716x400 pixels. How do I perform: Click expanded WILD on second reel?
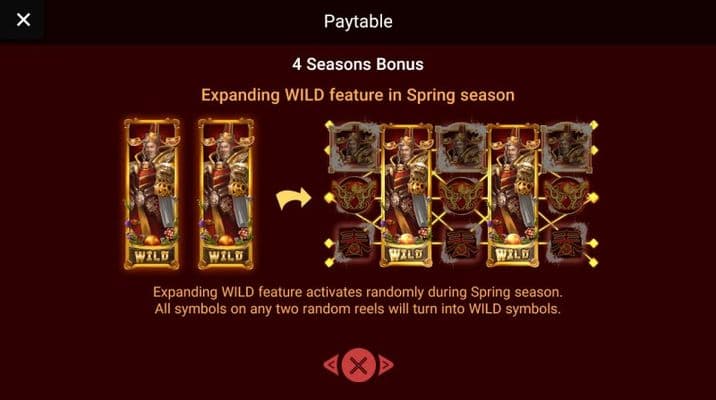(406, 195)
